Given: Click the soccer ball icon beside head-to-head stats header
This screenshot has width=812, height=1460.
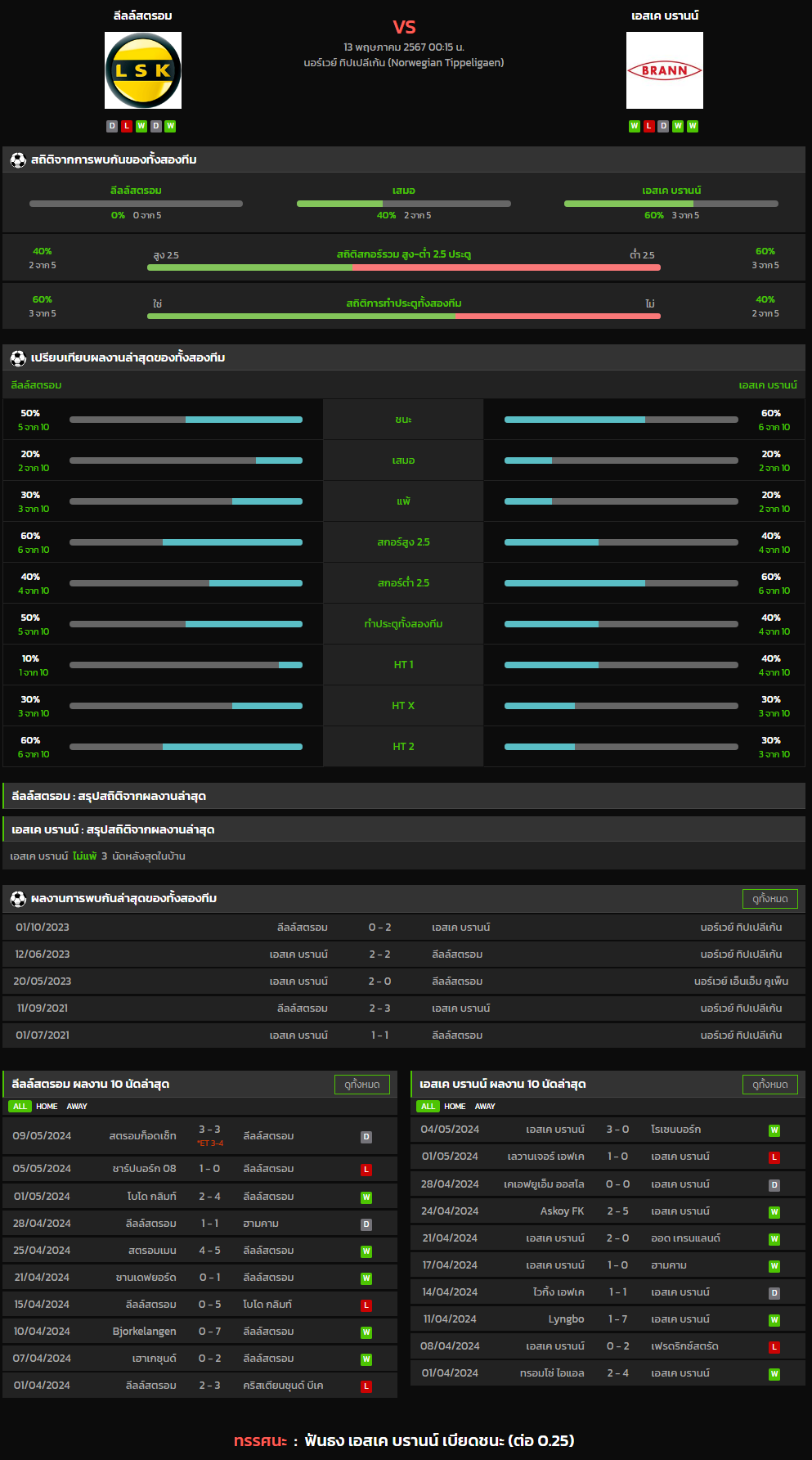Looking at the screenshot, I should pos(18,159).
